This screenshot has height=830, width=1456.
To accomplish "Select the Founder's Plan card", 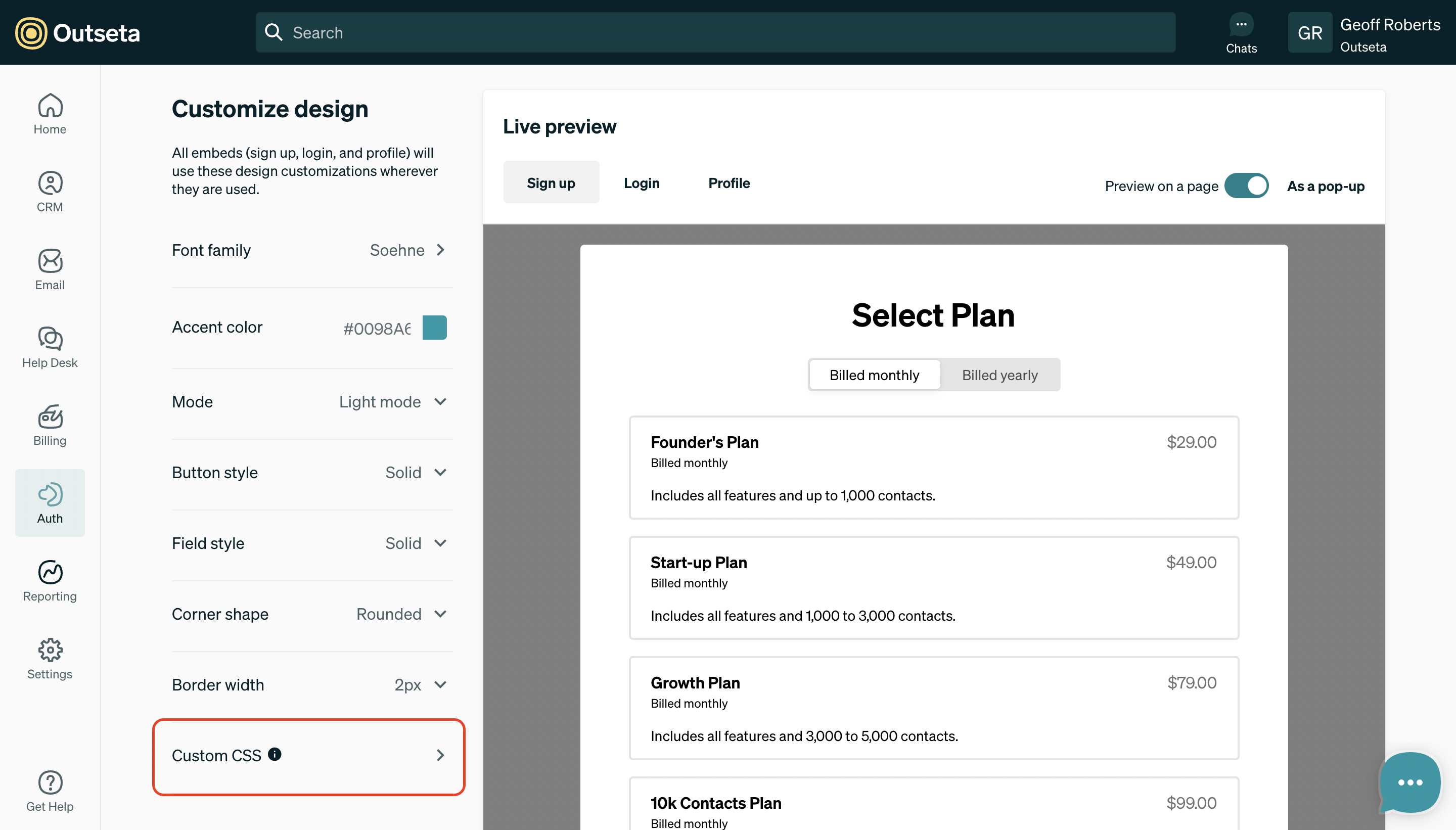I will coord(933,467).
